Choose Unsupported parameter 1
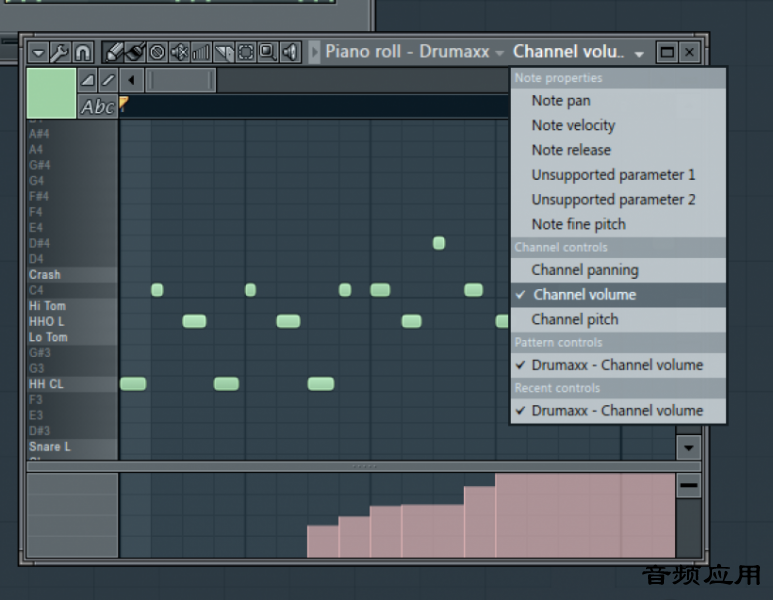Screen dimensions: 773x600 coord(618,175)
